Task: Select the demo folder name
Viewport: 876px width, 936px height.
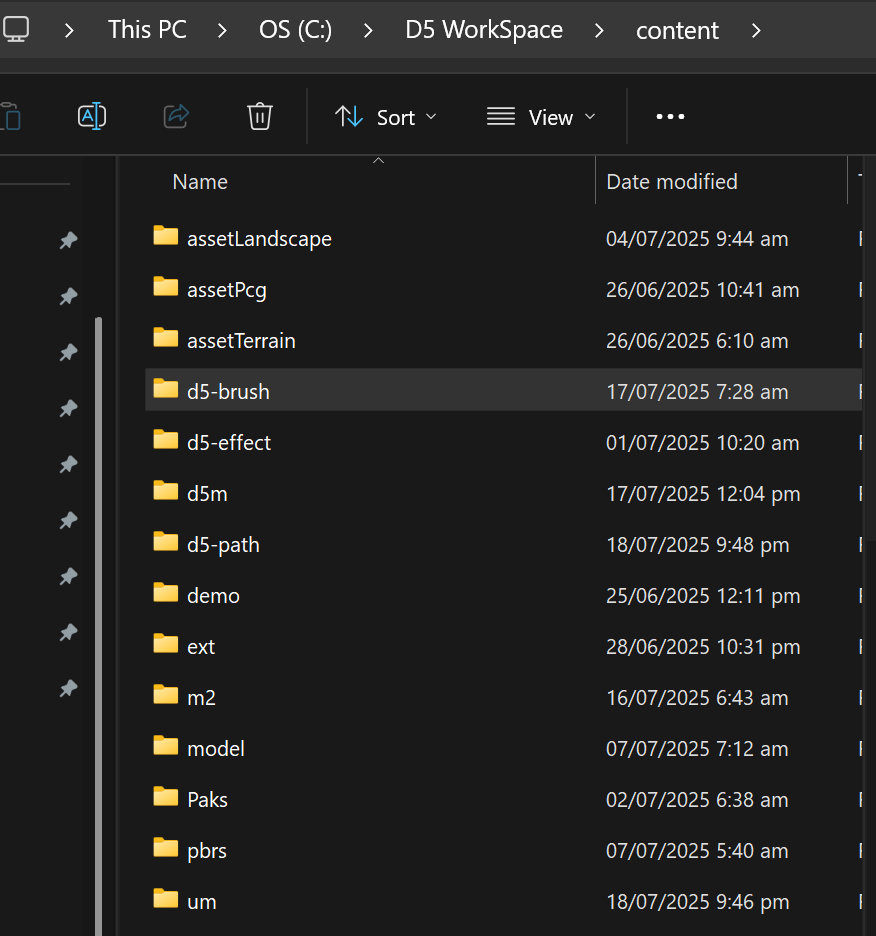Action: (x=213, y=596)
